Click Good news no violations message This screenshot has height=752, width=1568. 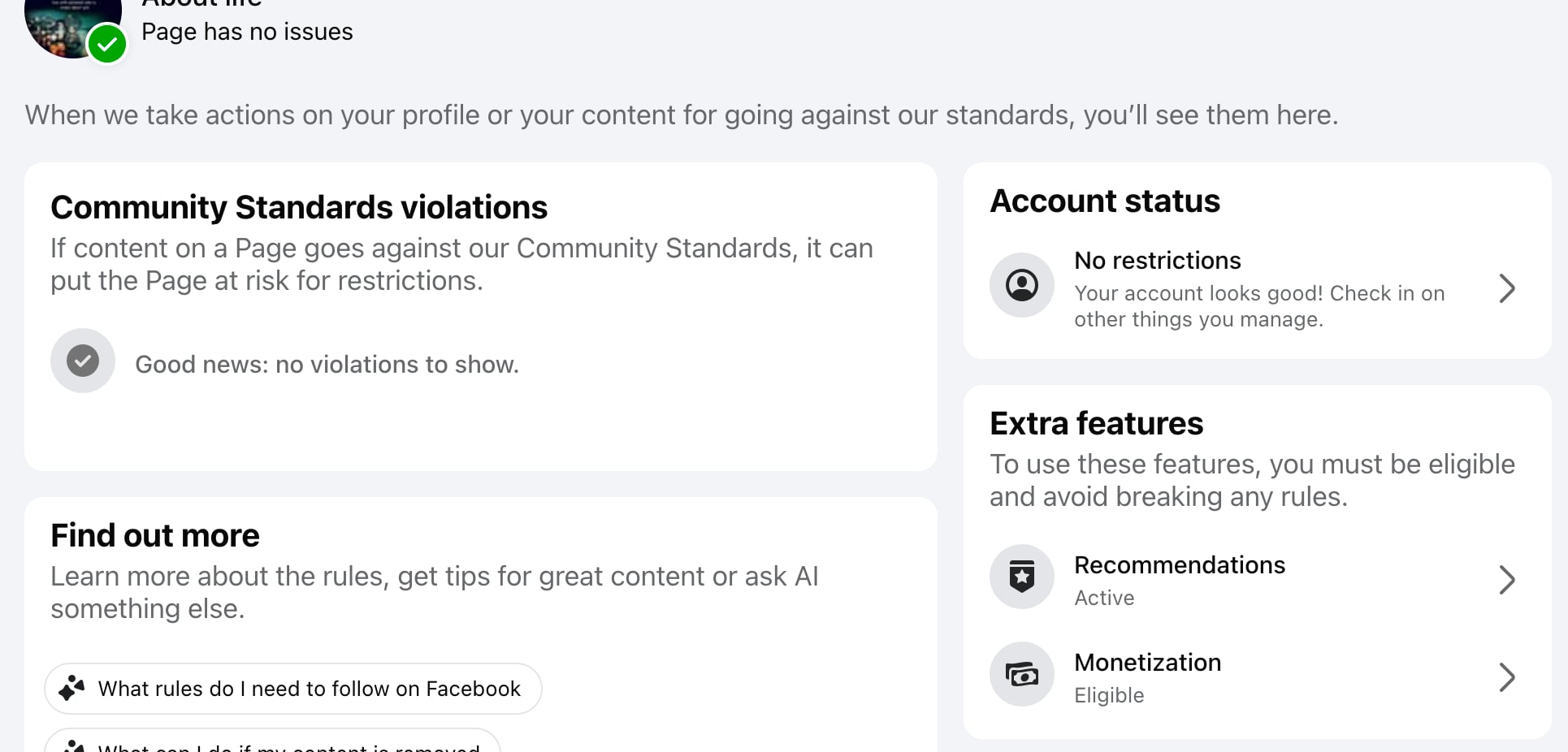coord(327,365)
